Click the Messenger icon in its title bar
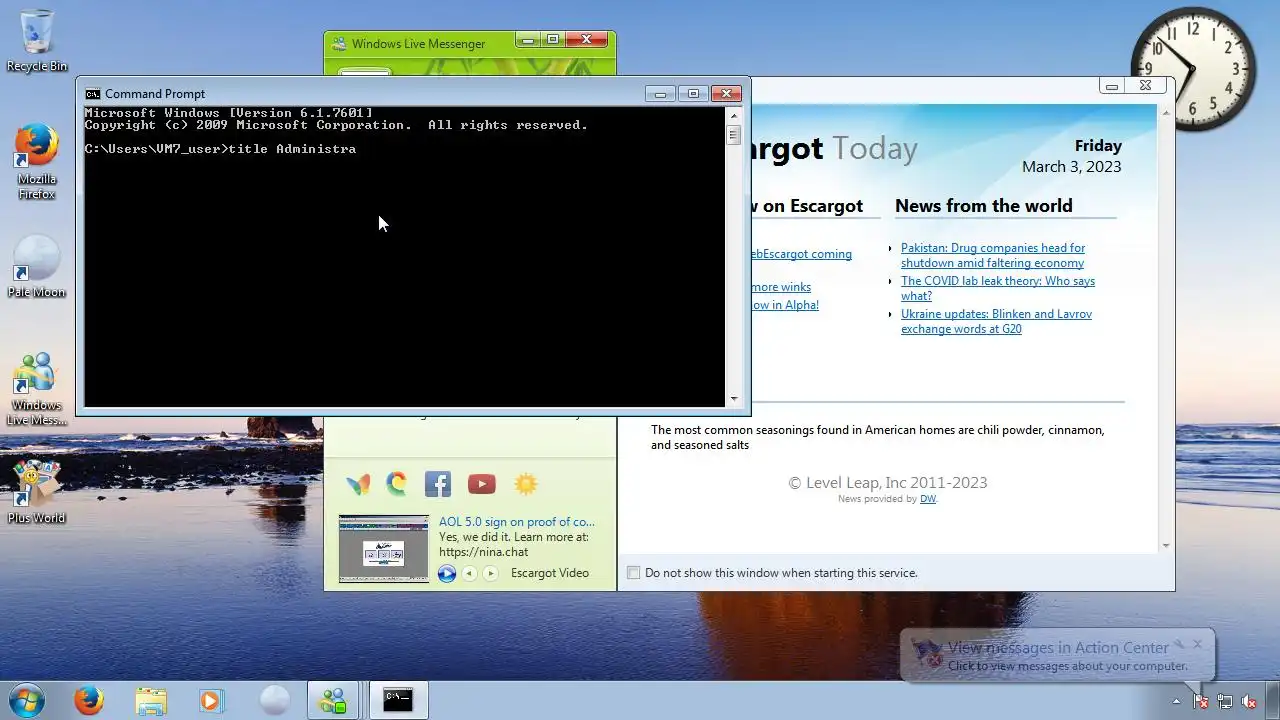Screen dimensions: 1280x720 pyautogui.click(x=338, y=44)
